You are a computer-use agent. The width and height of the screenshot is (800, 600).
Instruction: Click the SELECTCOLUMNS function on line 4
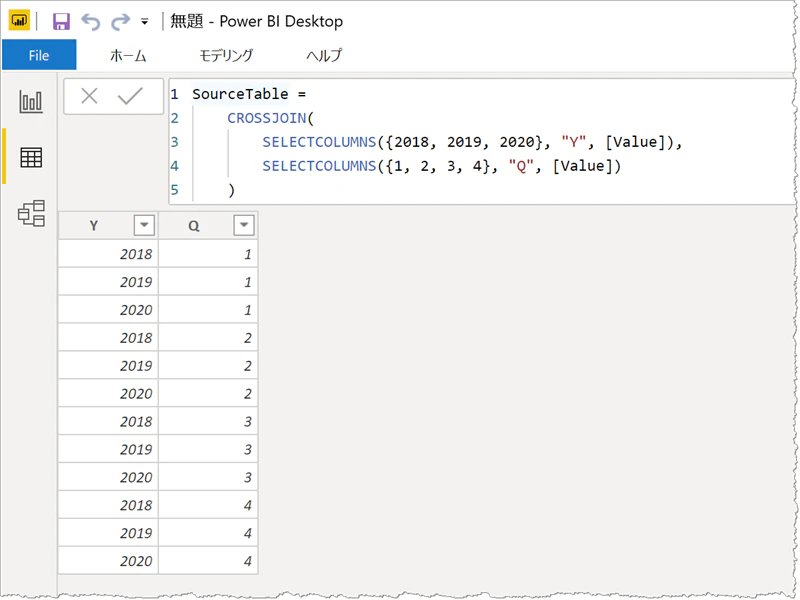[319, 166]
